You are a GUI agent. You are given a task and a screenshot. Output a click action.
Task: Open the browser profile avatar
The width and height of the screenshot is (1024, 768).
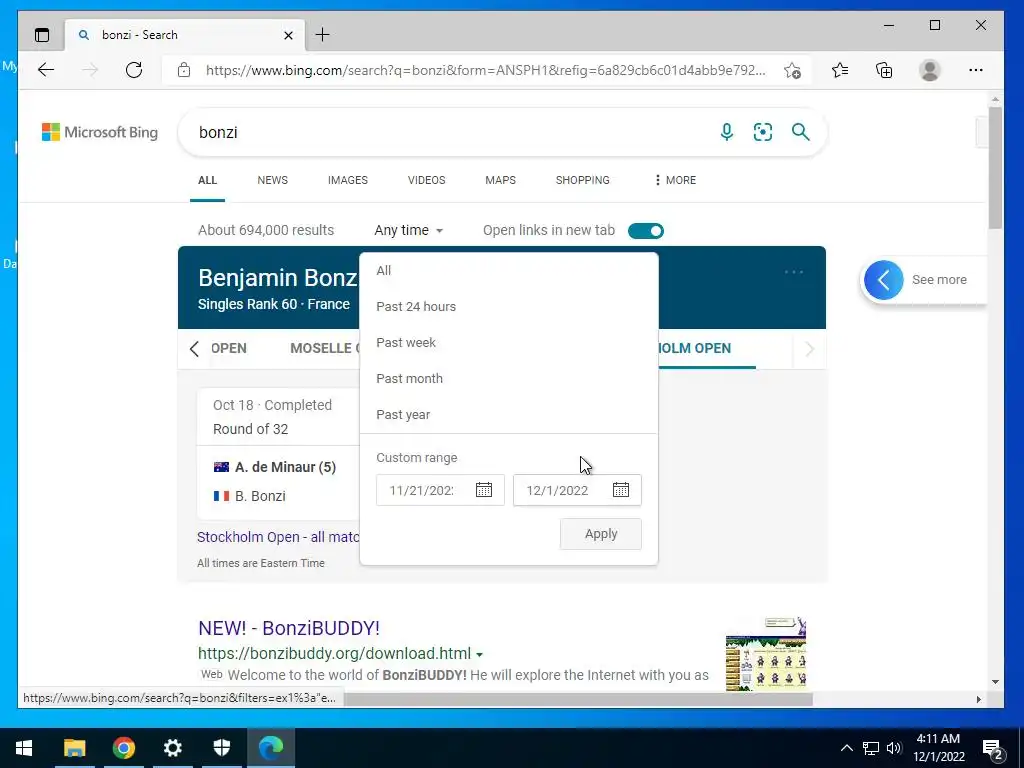click(929, 70)
